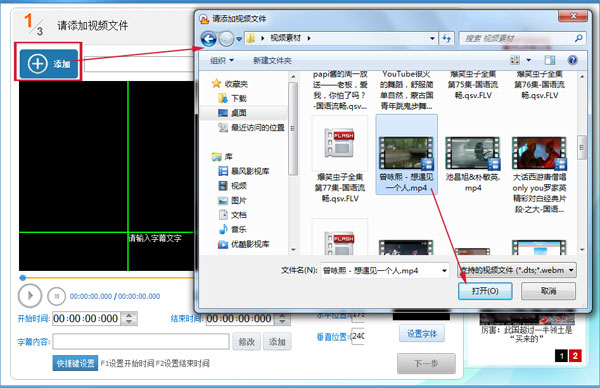Image resolution: width=600 pixels, height=388 pixels.
Task: Click the video file path field
Action: (139, 64)
